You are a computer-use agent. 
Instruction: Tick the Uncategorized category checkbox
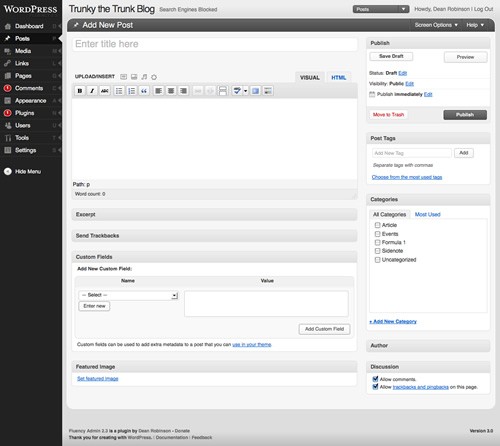[x=377, y=260]
